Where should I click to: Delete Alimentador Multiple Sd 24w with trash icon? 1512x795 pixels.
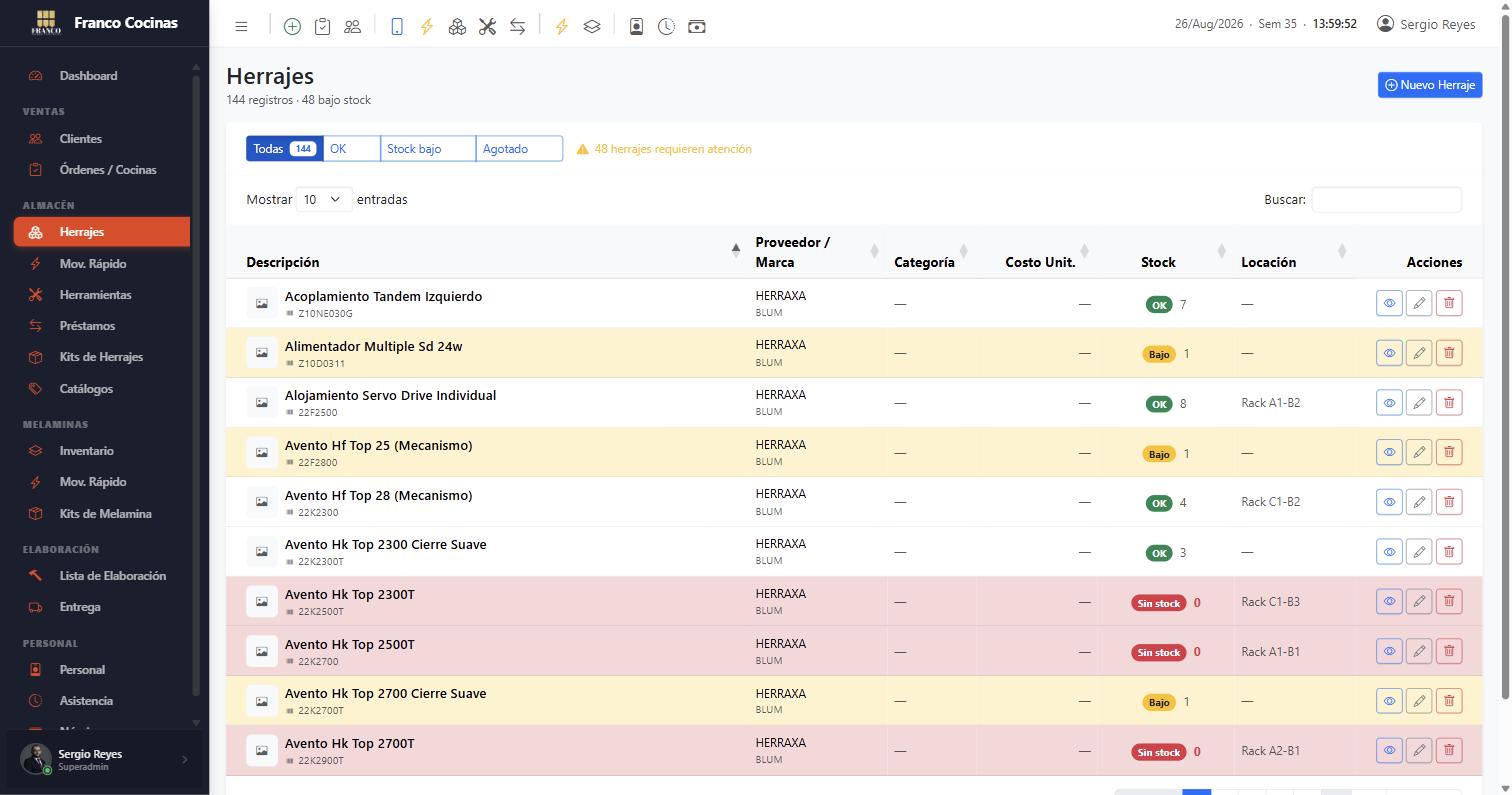[x=1449, y=353]
